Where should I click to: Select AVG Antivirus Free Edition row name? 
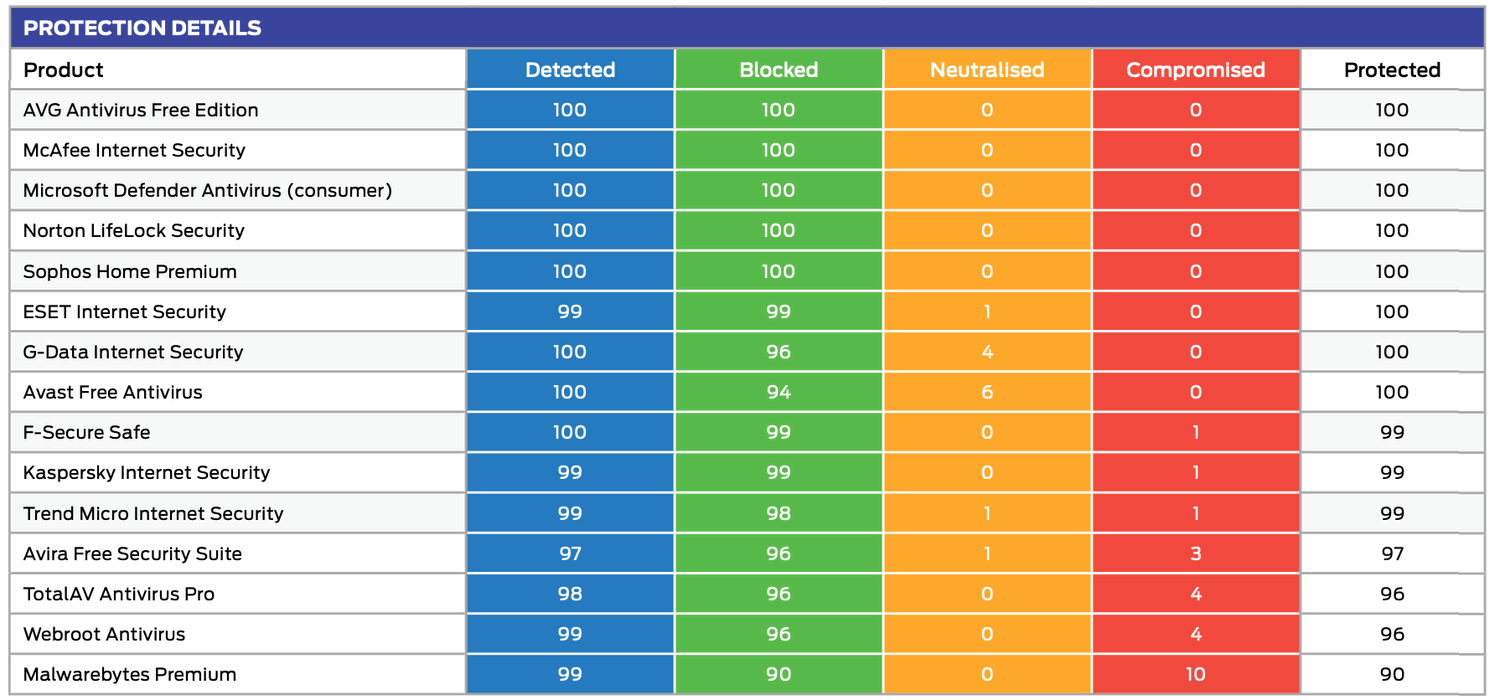pos(141,110)
